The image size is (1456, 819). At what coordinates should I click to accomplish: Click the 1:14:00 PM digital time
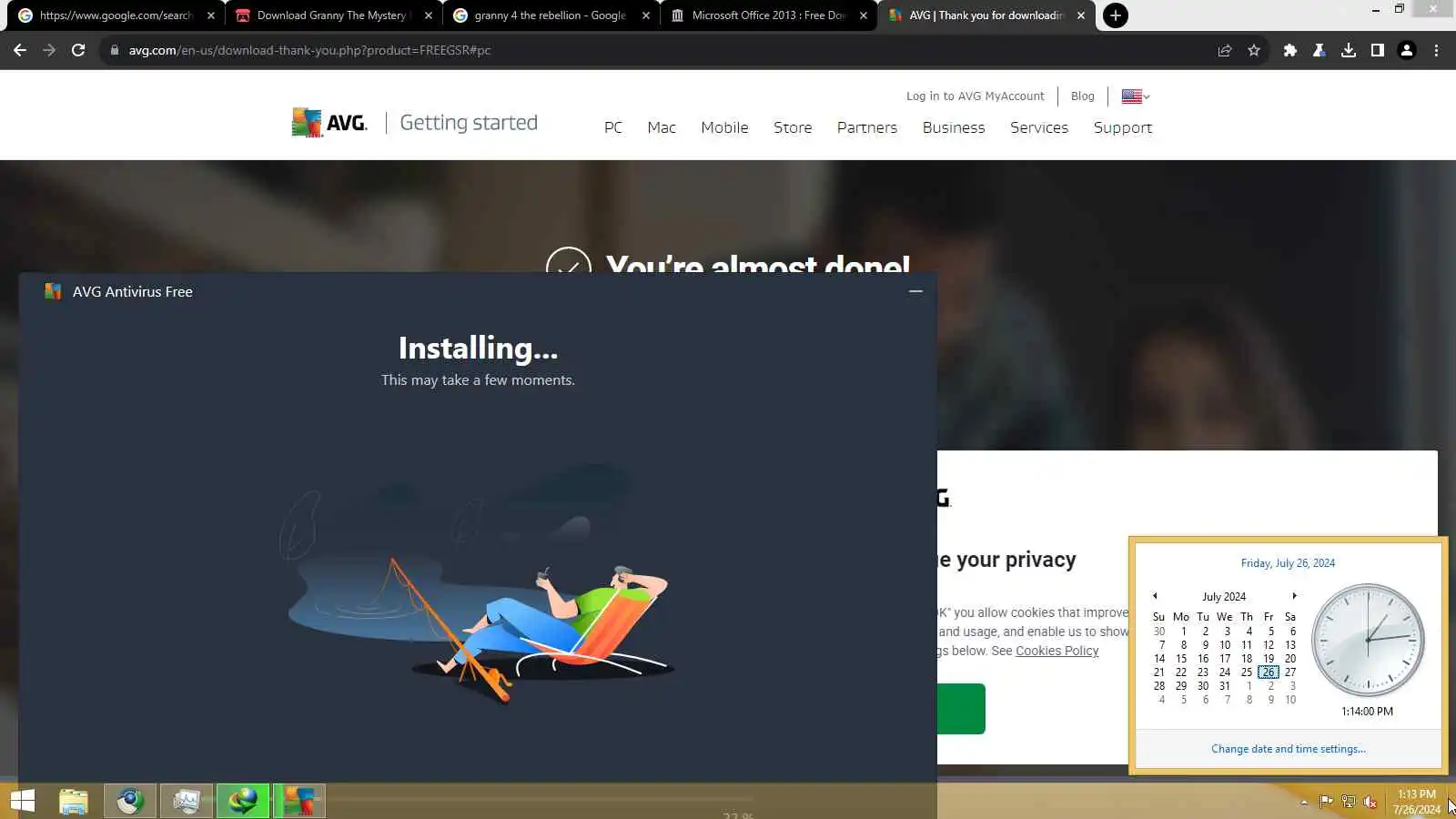click(x=1368, y=712)
